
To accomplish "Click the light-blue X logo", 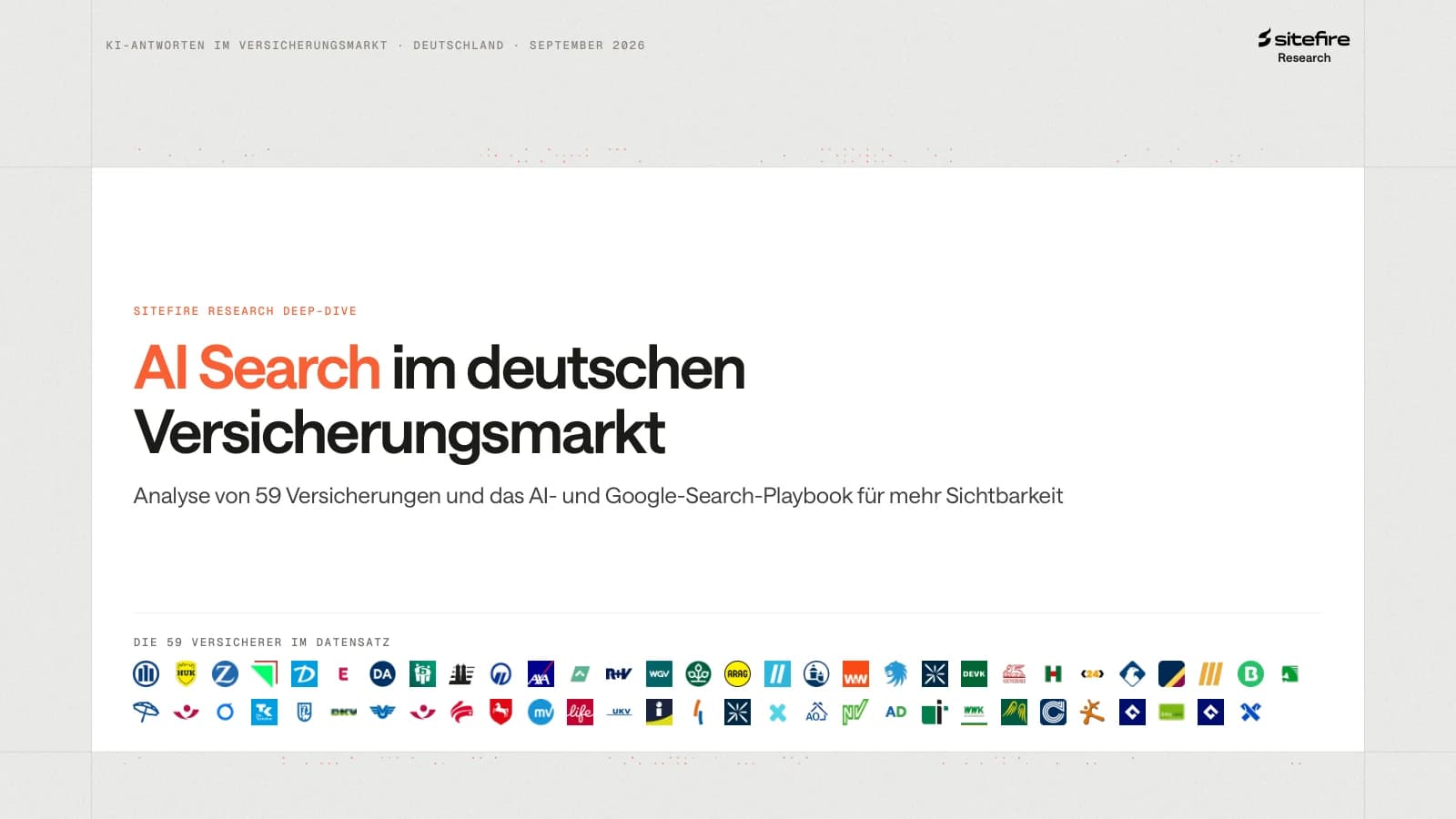I will click(x=777, y=712).
